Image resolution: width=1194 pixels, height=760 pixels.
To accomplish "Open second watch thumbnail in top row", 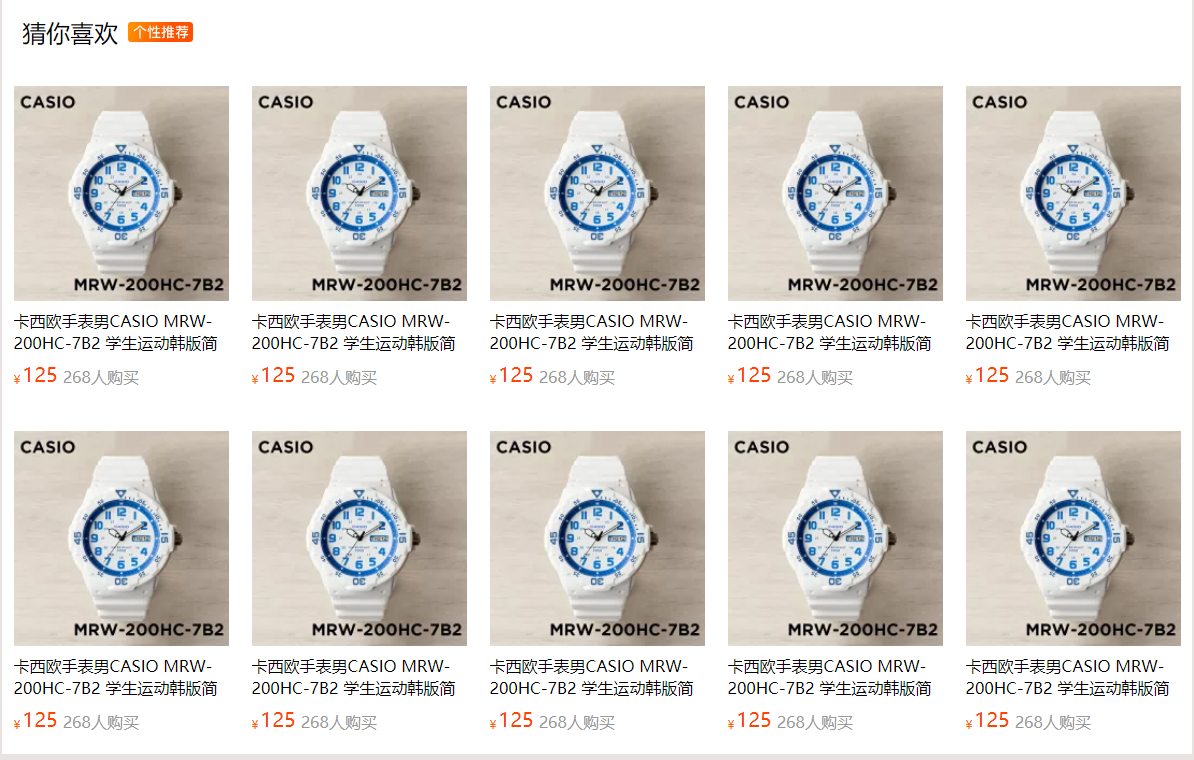I will click(x=359, y=193).
